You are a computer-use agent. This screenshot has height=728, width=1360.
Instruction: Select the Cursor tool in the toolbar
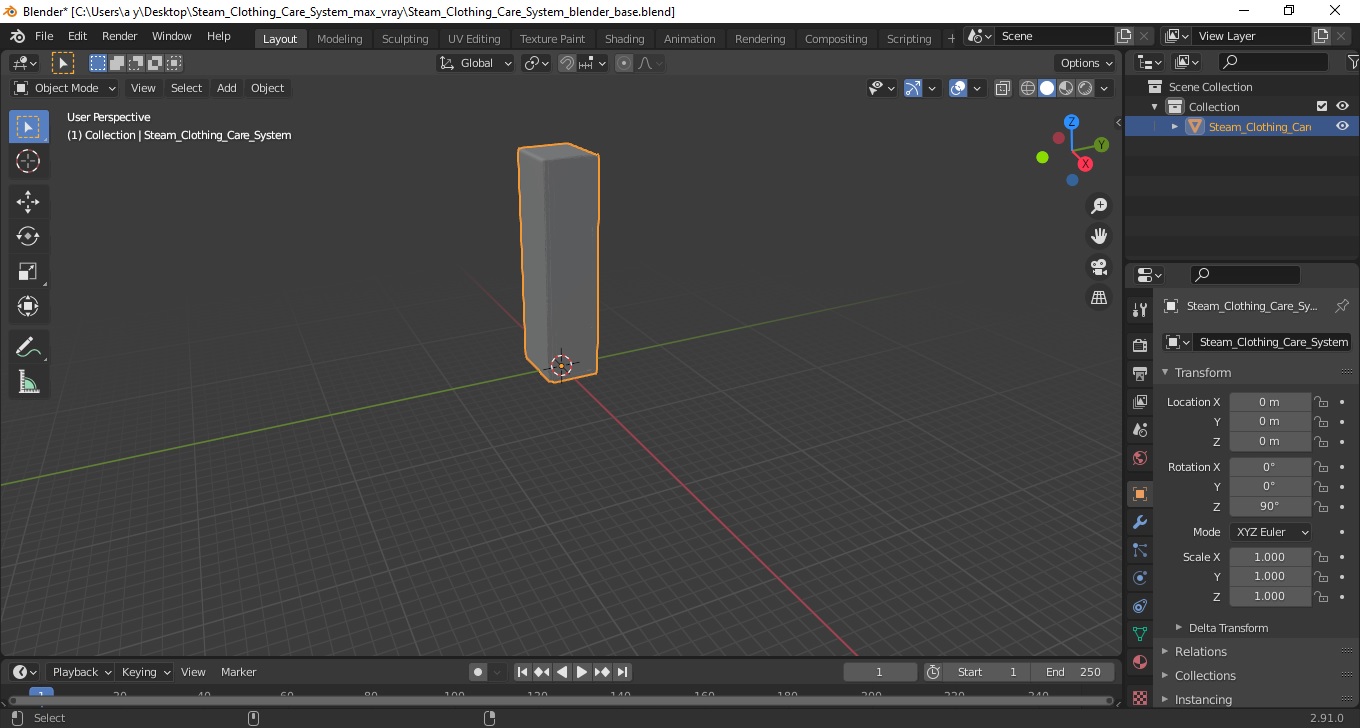tap(28, 161)
